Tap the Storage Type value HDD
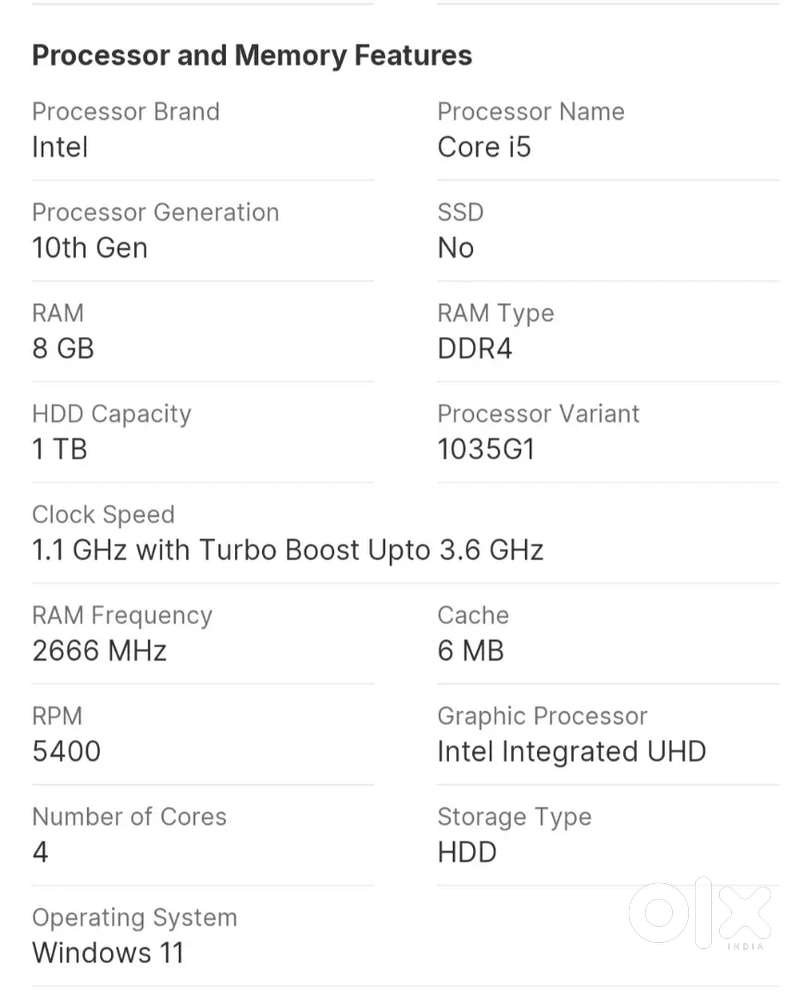 [467, 853]
